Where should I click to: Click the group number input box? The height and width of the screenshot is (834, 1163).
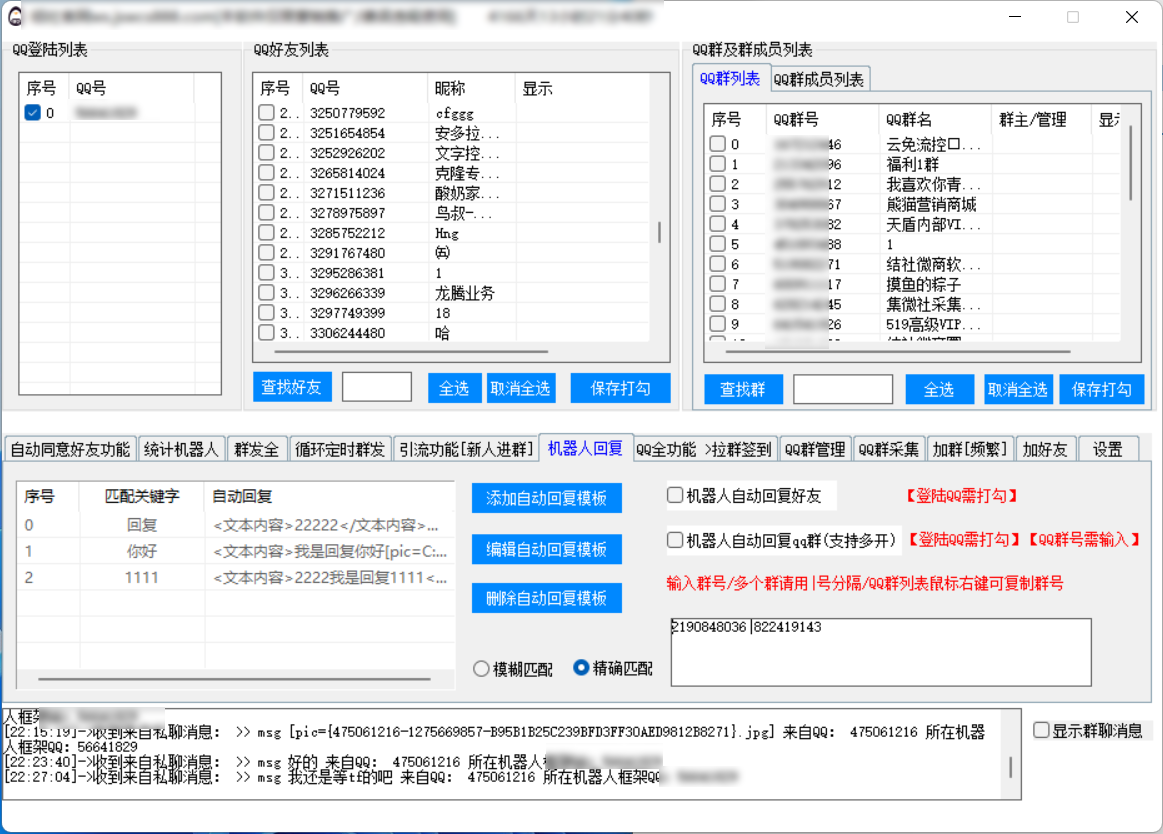coord(880,651)
